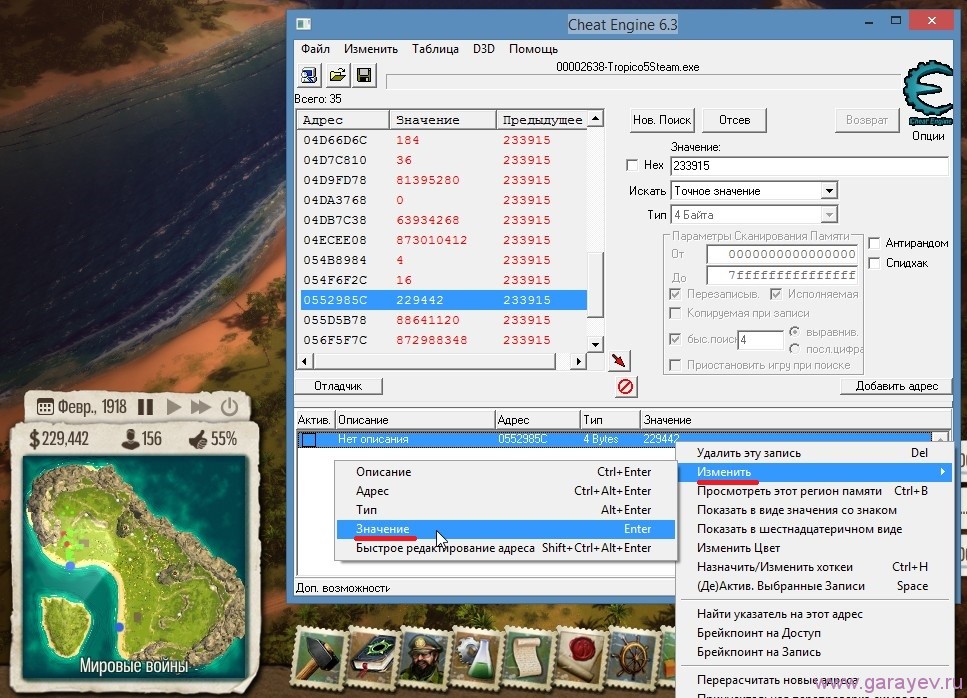Toggle Копируемая при записи checkbox
Viewport: 967px width, 698px height.
pyautogui.click(x=675, y=313)
